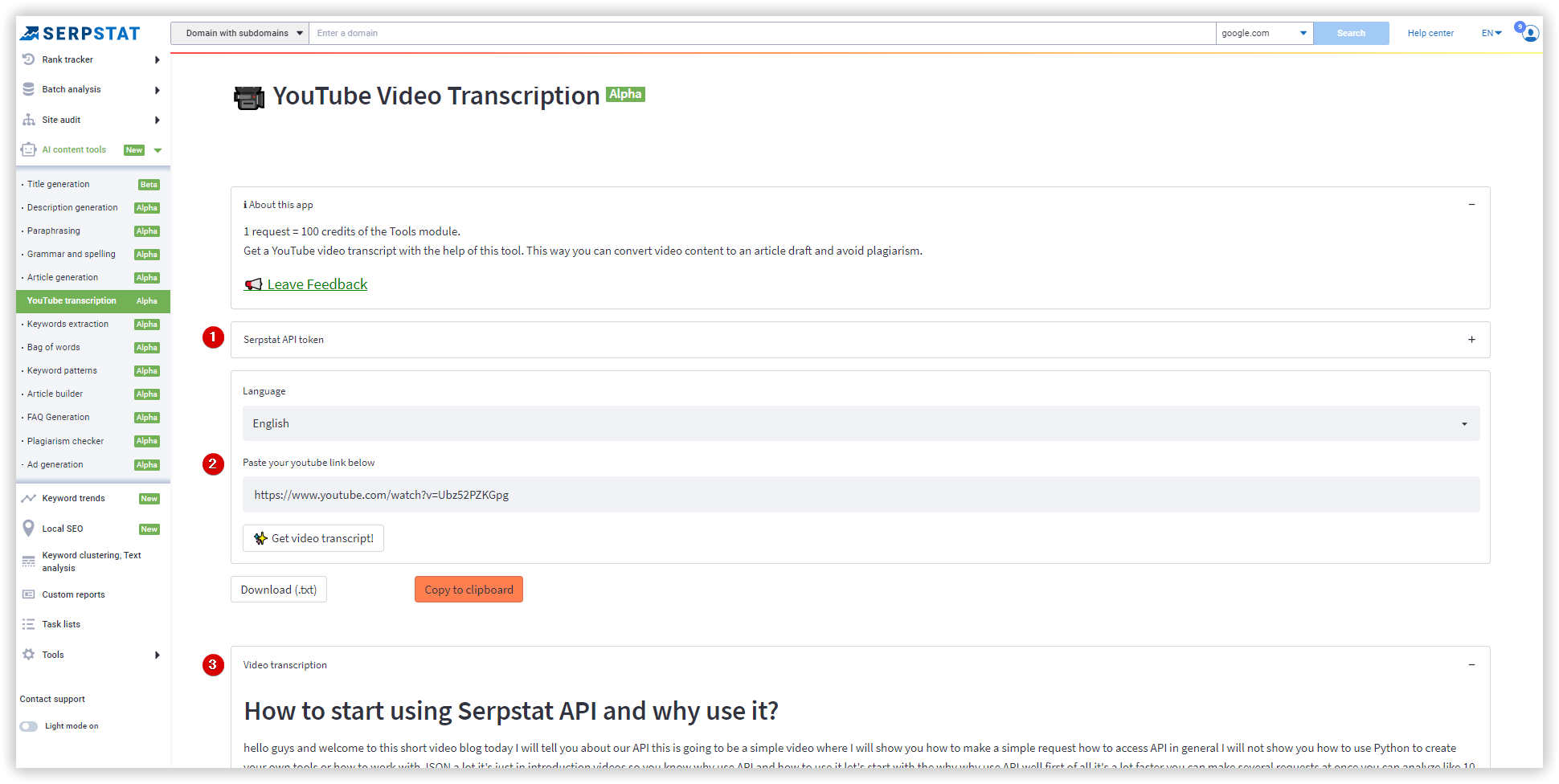The width and height of the screenshot is (1559, 784).
Task: Click the Leave Feedback link
Action: [317, 284]
